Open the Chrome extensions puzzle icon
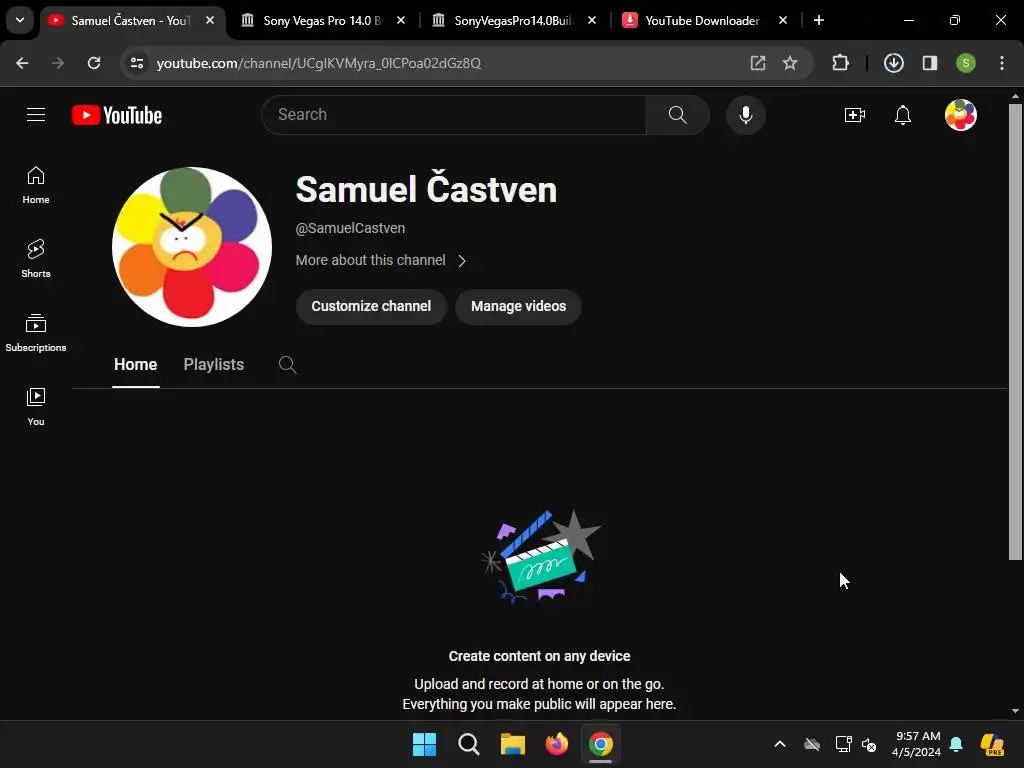1024x768 pixels. point(840,63)
